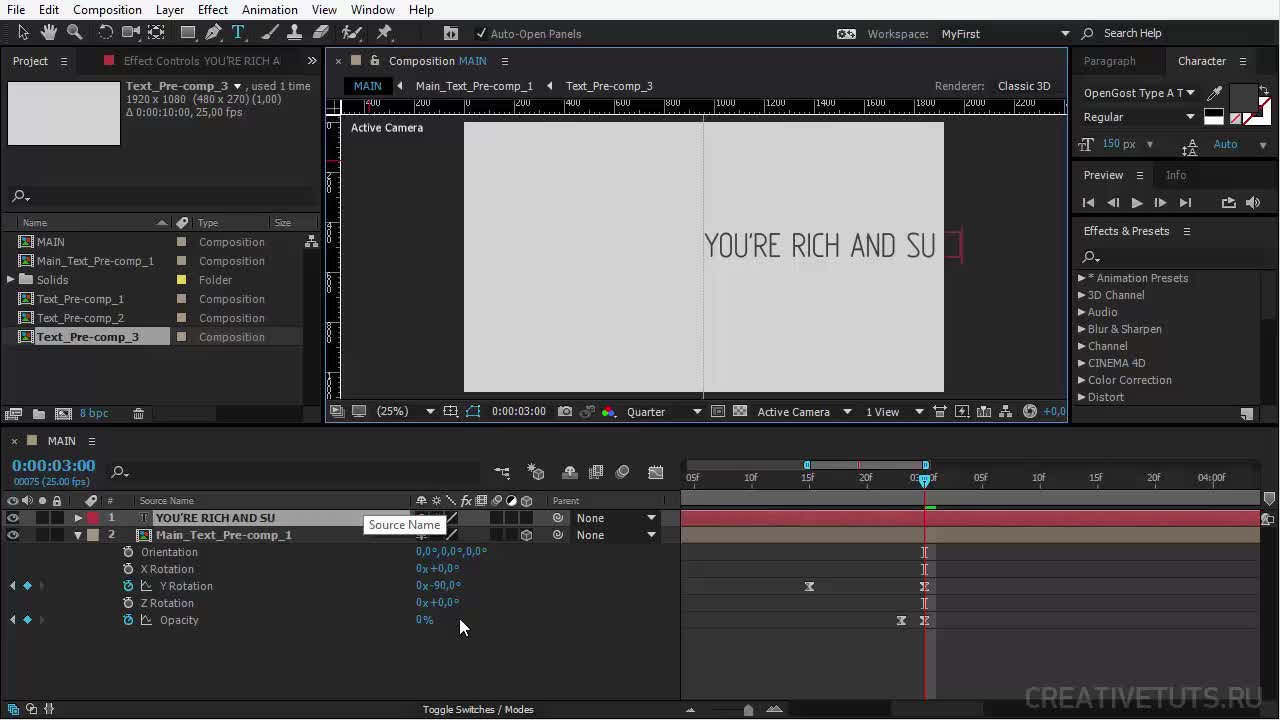Select the Horizontal Type tool
This screenshot has width=1280, height=720.
tap(238, 33)
